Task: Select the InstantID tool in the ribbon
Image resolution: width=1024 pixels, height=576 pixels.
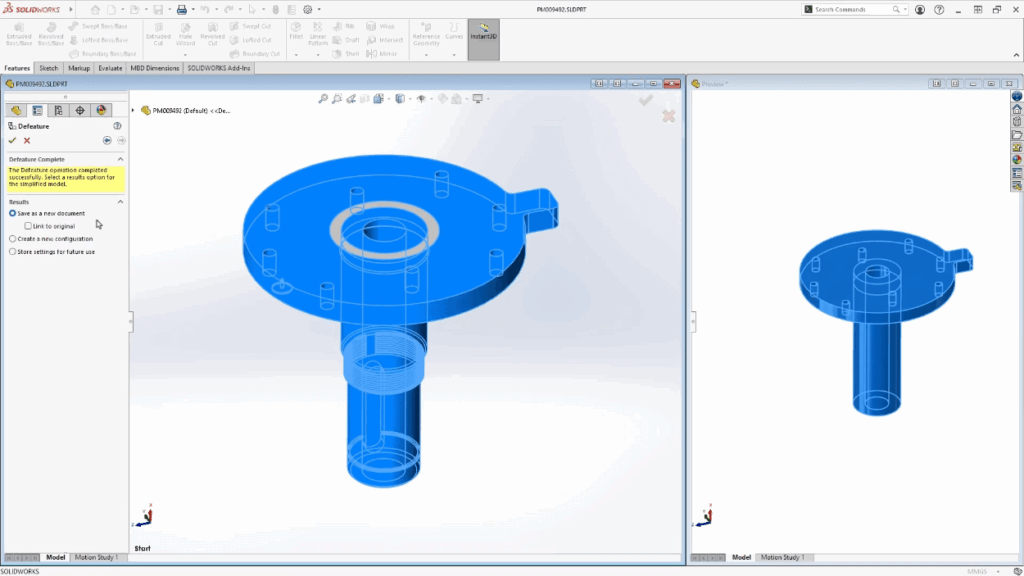Action: (483, 35)
